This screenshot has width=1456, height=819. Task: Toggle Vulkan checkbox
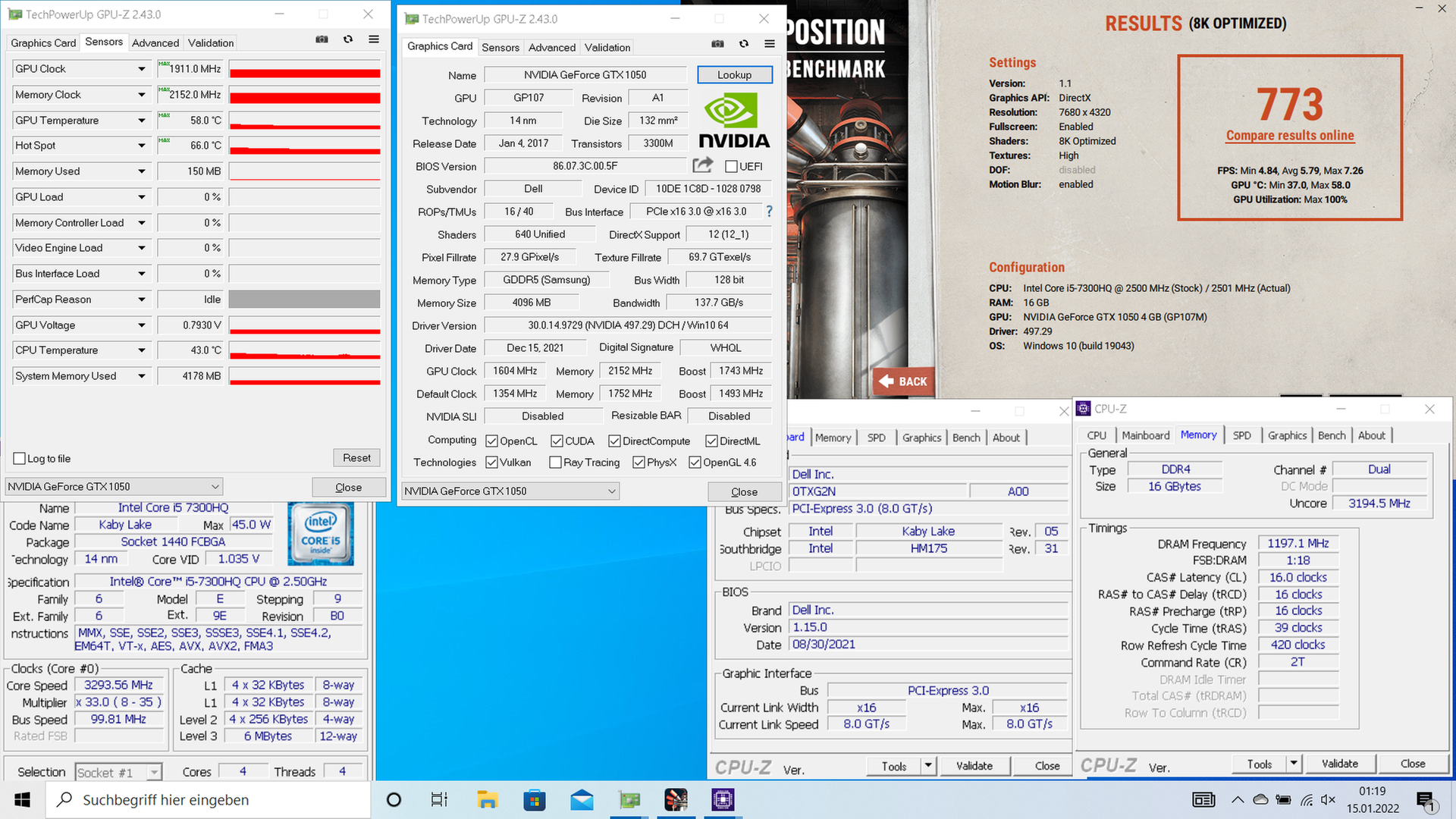tap(491, 463)
